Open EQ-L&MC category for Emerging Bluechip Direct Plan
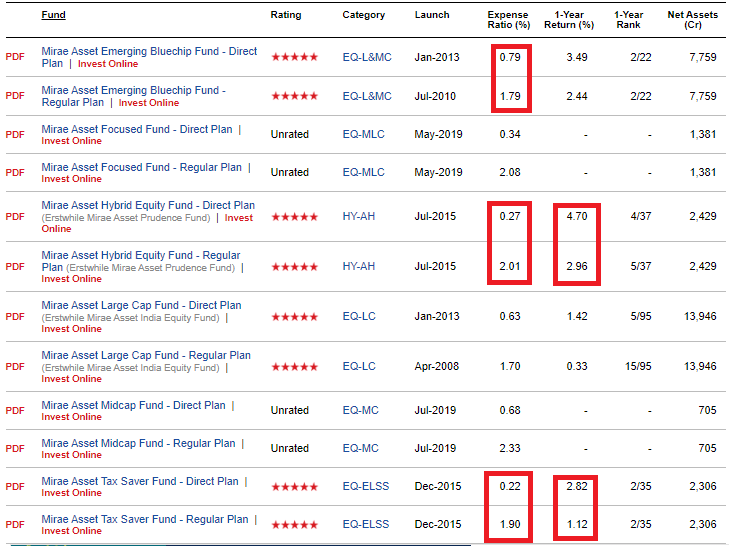729x546 pixels. pyautogui.click(x=367, y=57)
